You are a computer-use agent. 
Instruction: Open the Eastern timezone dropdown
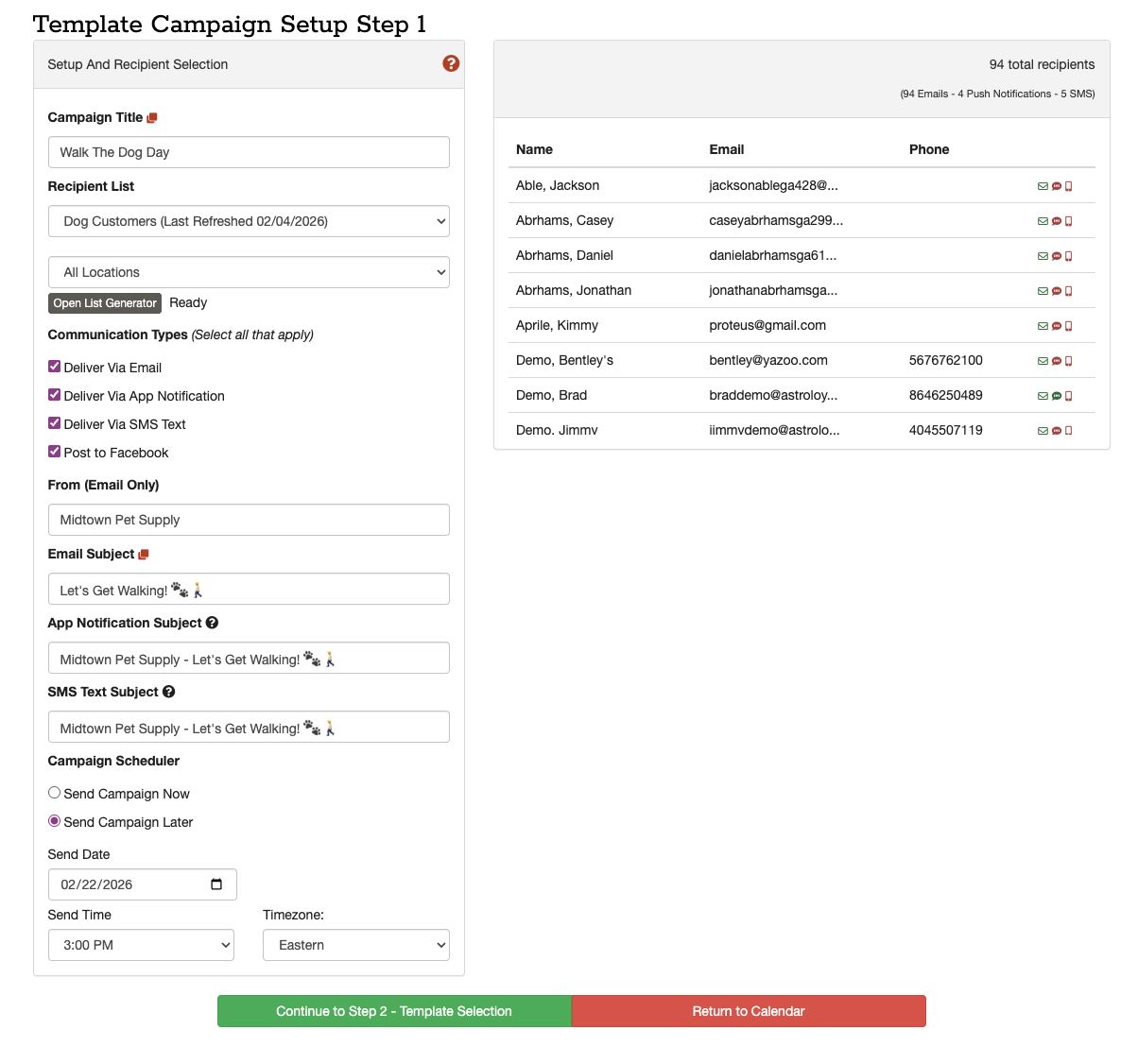[x=355, y=945]
